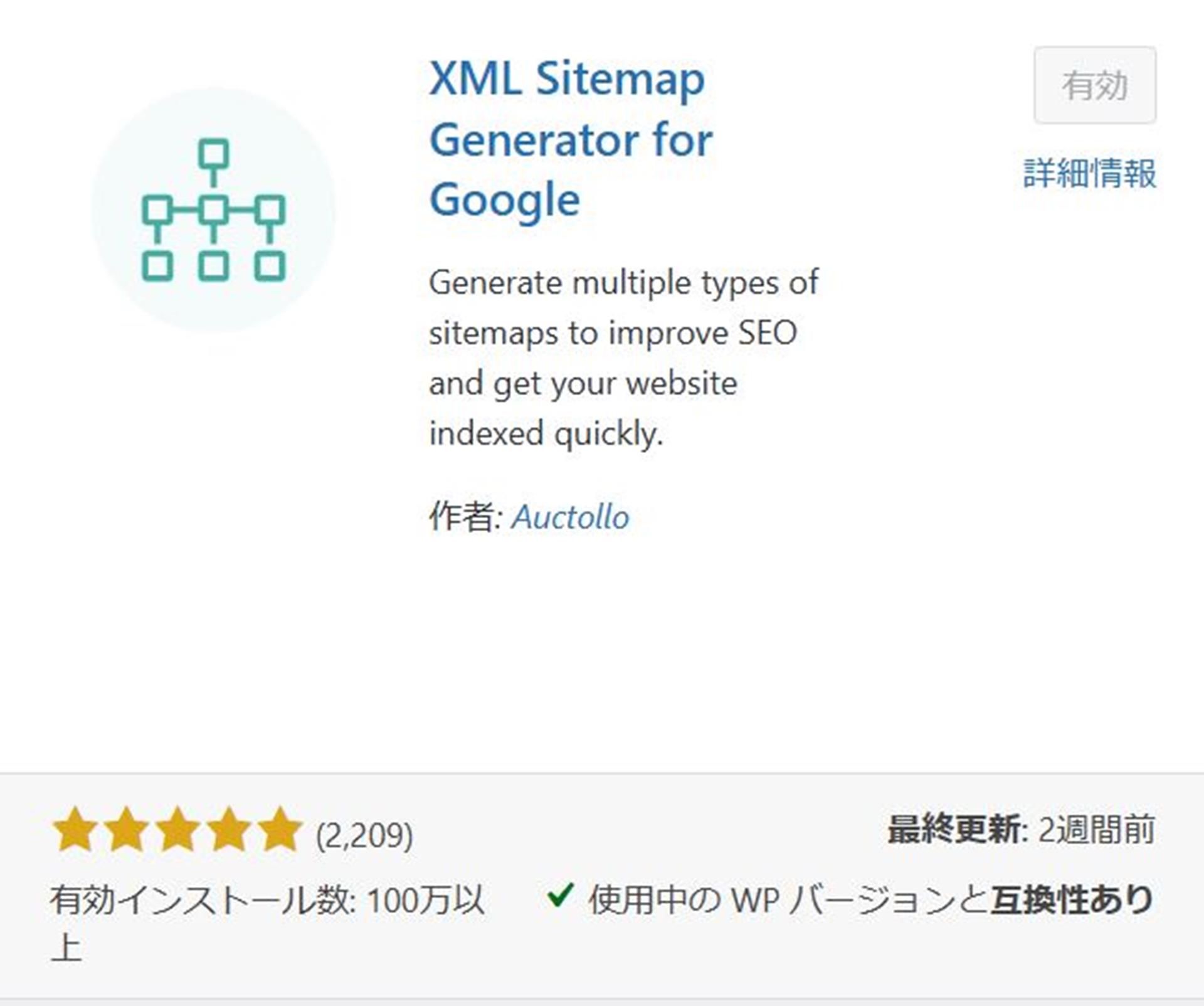
Task: Click the sitemap diagram plugin icon
Action: click(213, 209)
